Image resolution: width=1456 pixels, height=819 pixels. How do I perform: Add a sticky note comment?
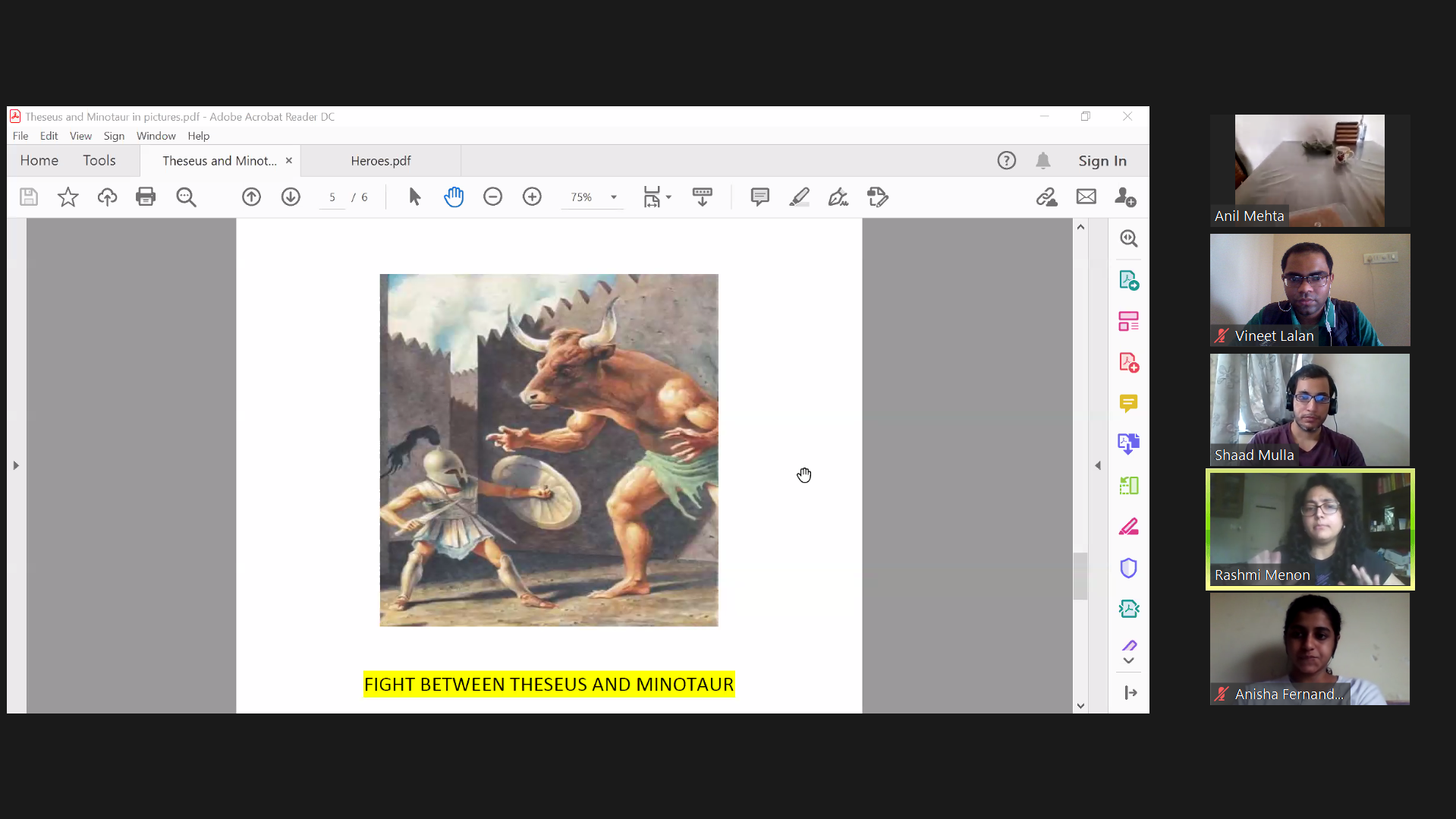click(759, 197)
